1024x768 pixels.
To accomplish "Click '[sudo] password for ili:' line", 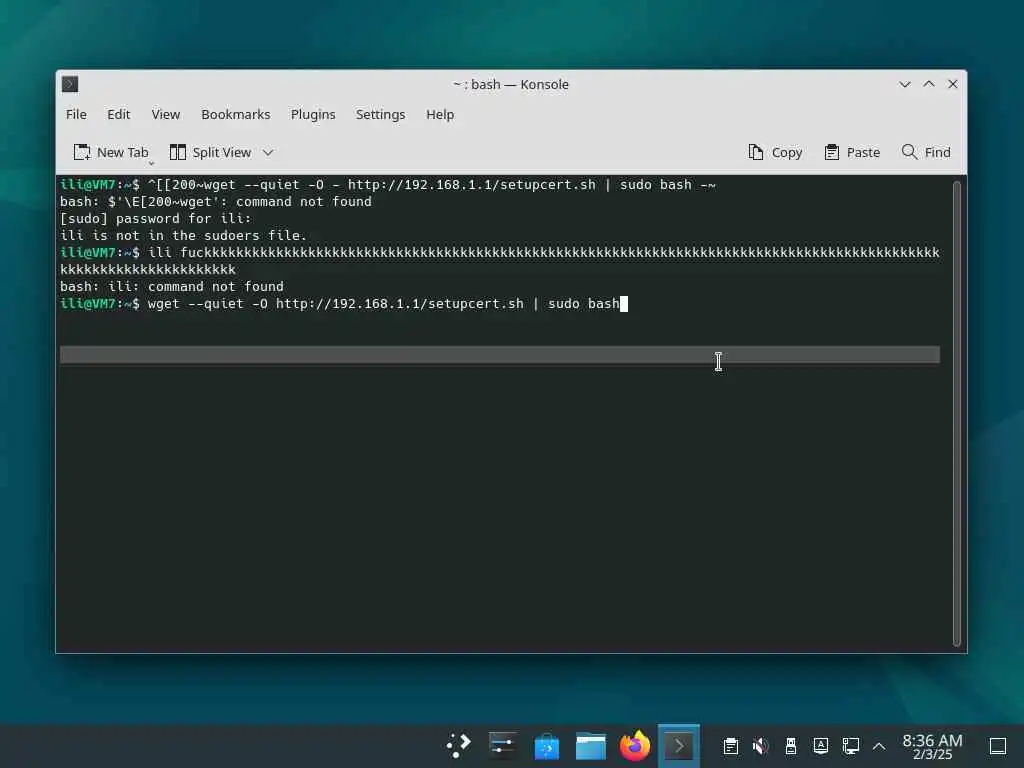I will (155, 219).
